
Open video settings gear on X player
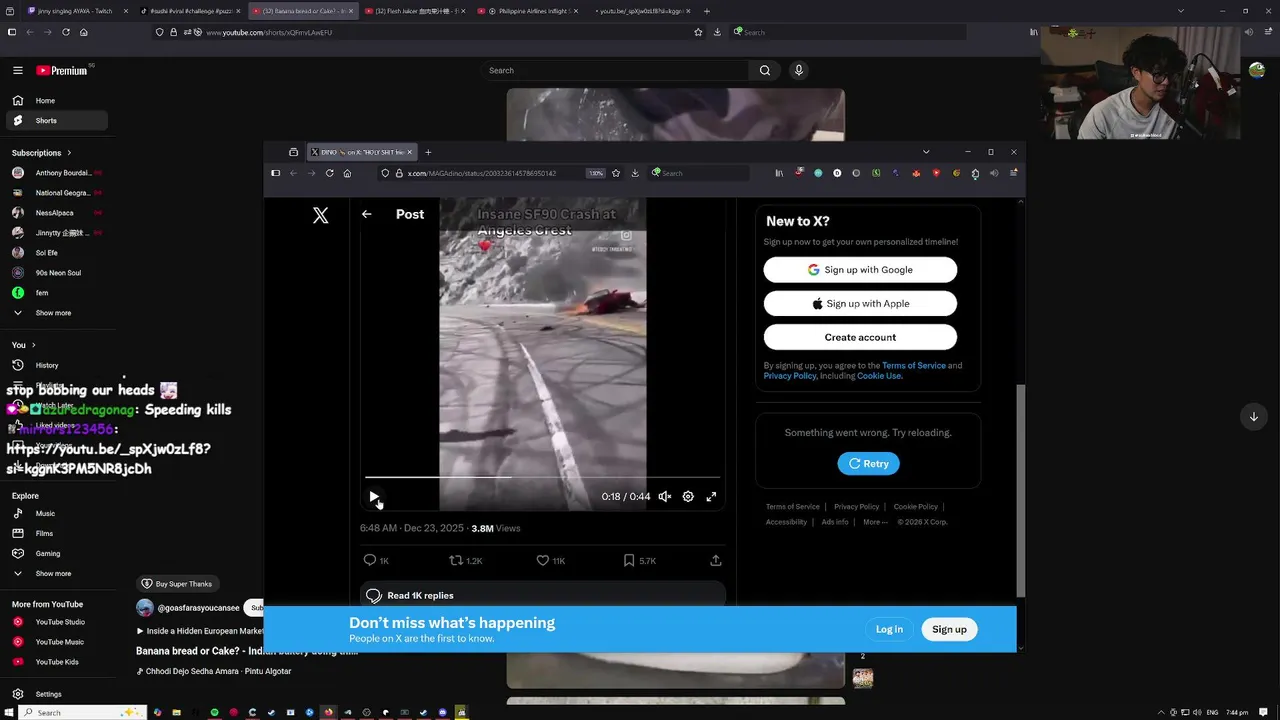pyautogui.click(x=688, y=496)
